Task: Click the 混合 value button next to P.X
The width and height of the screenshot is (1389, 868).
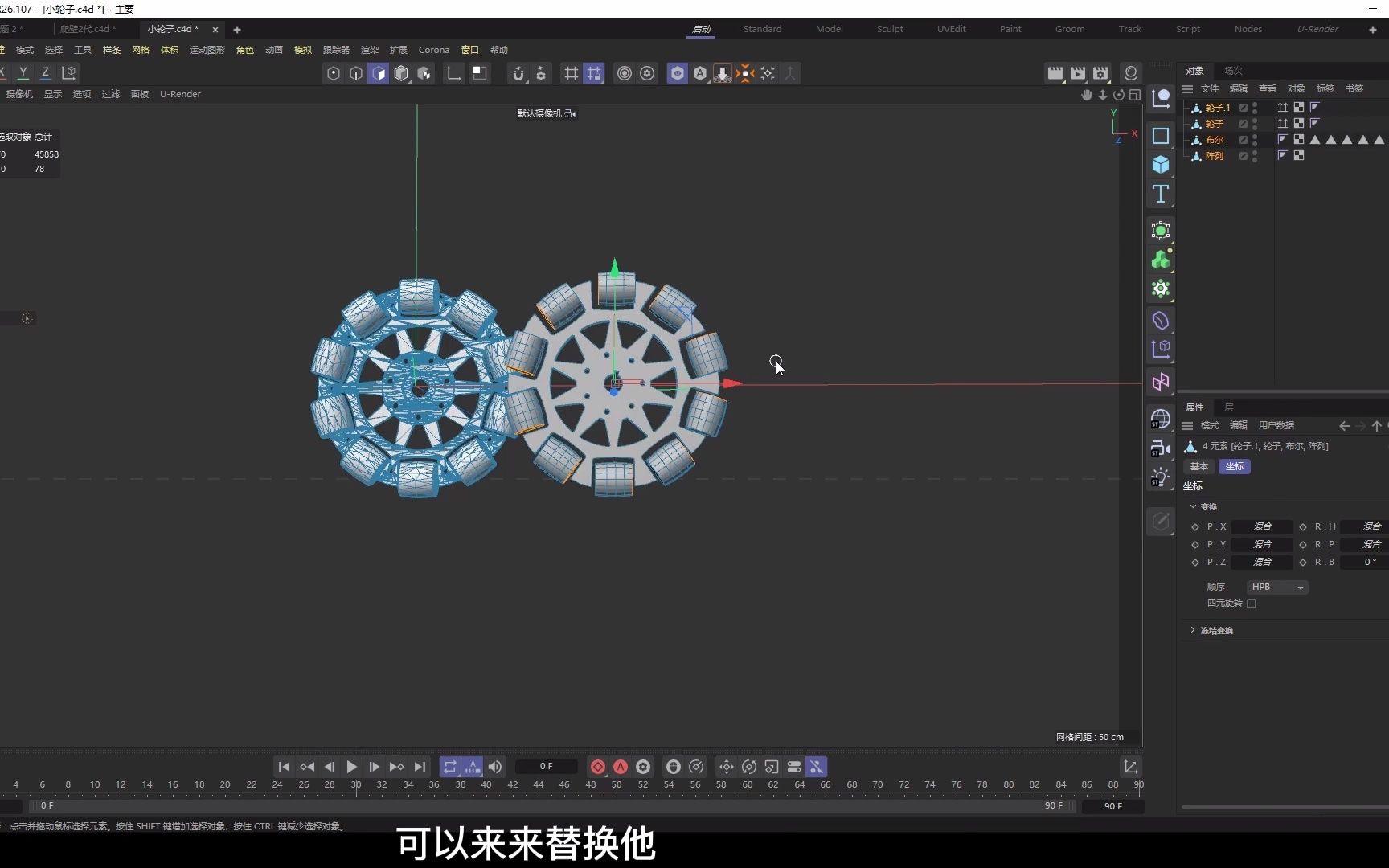Action: [1262, 526]
